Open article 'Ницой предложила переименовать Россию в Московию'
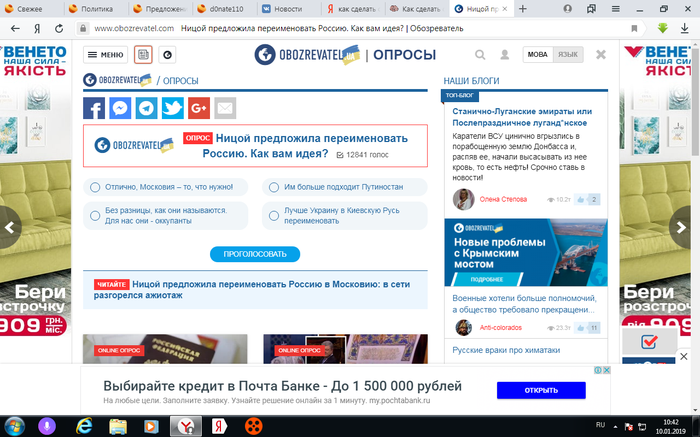This screenshot has width=700, height=437. (252, 290)
